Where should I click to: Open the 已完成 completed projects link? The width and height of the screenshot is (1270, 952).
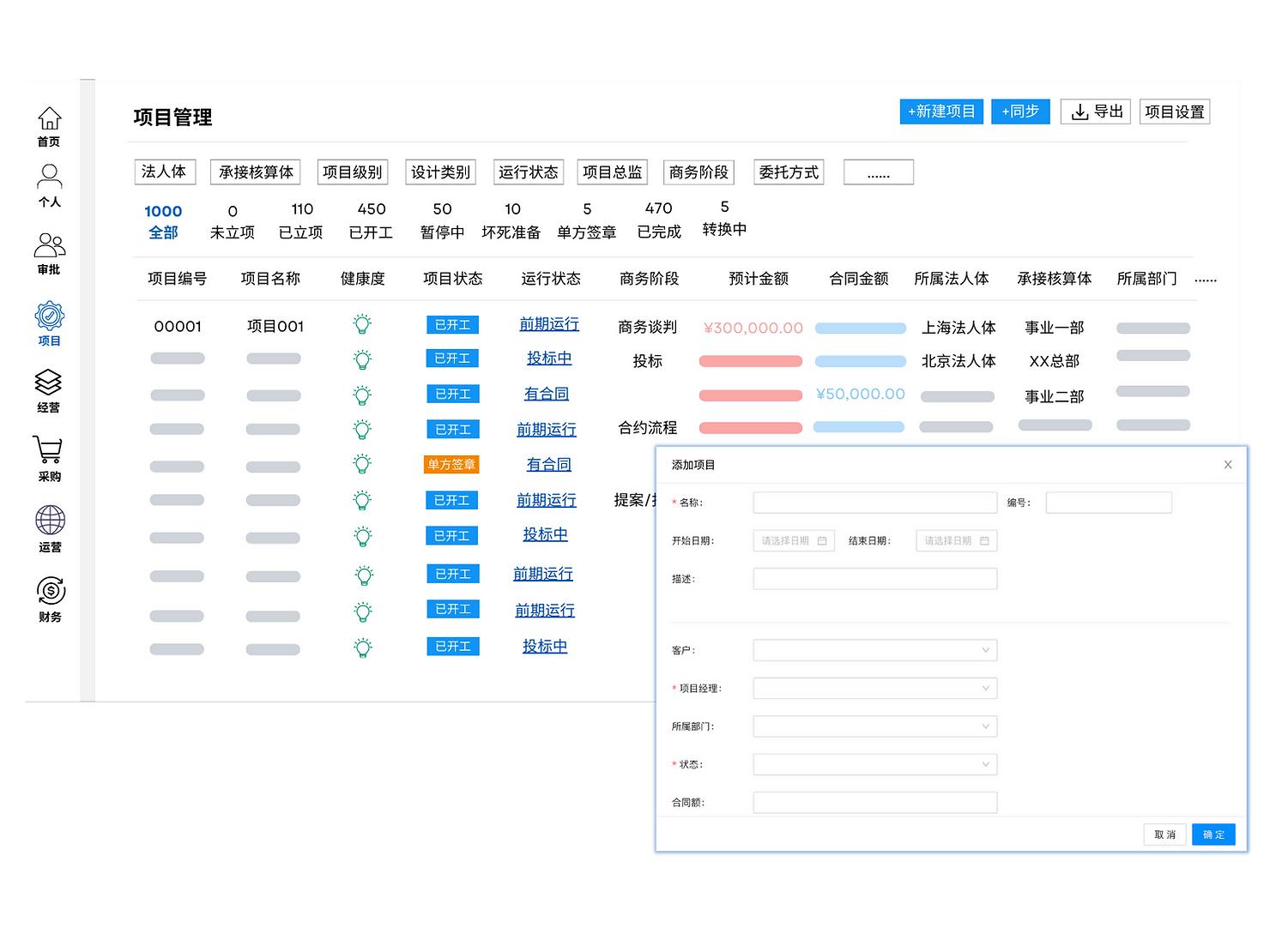click(658, 219)
